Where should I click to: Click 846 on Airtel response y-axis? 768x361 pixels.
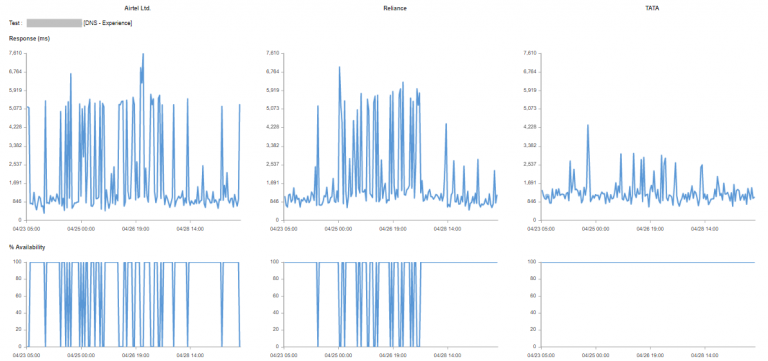pyautogui.click(x=18, y=201)
